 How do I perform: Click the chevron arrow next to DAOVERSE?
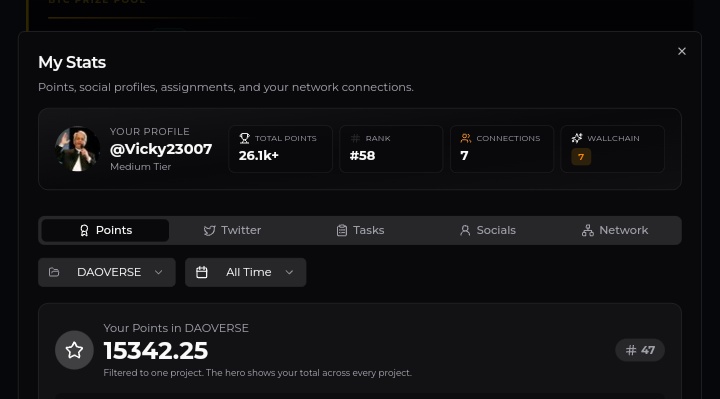tap(158, 272)
